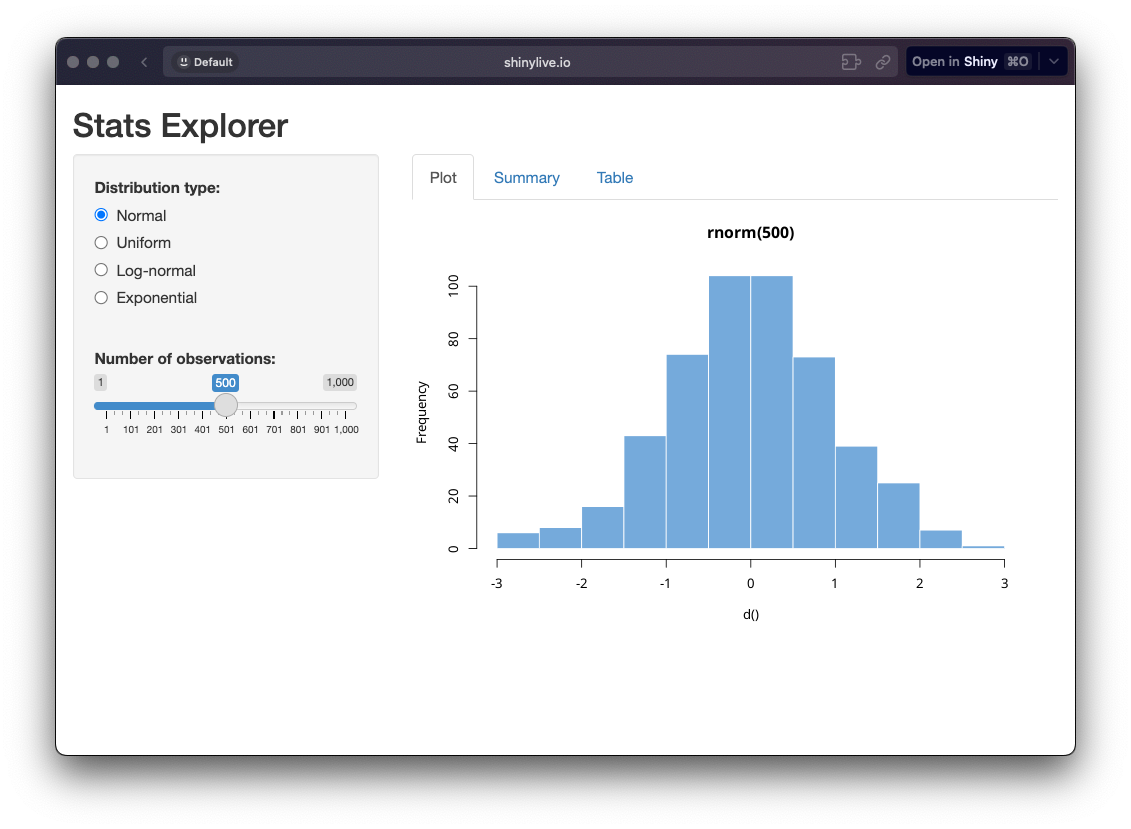This screenshot has height=829, width=1131.
Task: Click the extensions puzzle icon
Action: [x=851, y=62]
